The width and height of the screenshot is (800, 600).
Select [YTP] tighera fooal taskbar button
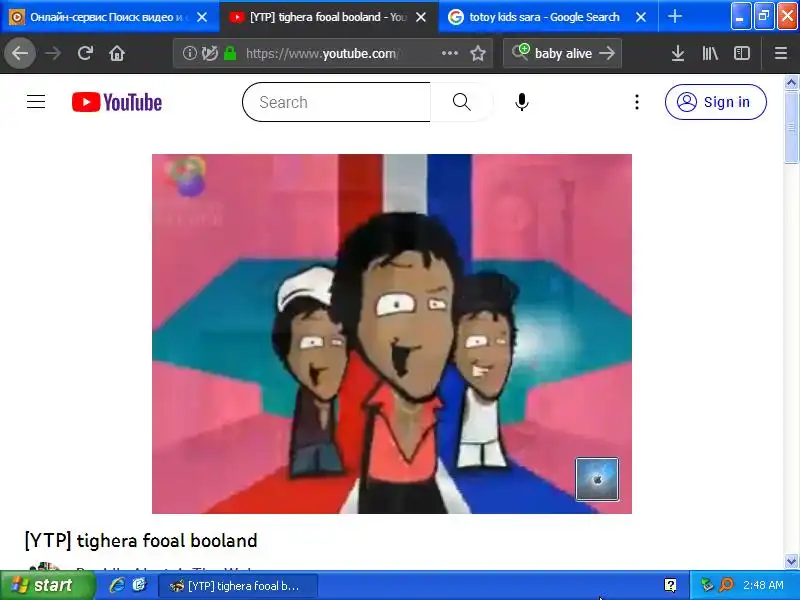click(x=238, y=586)
